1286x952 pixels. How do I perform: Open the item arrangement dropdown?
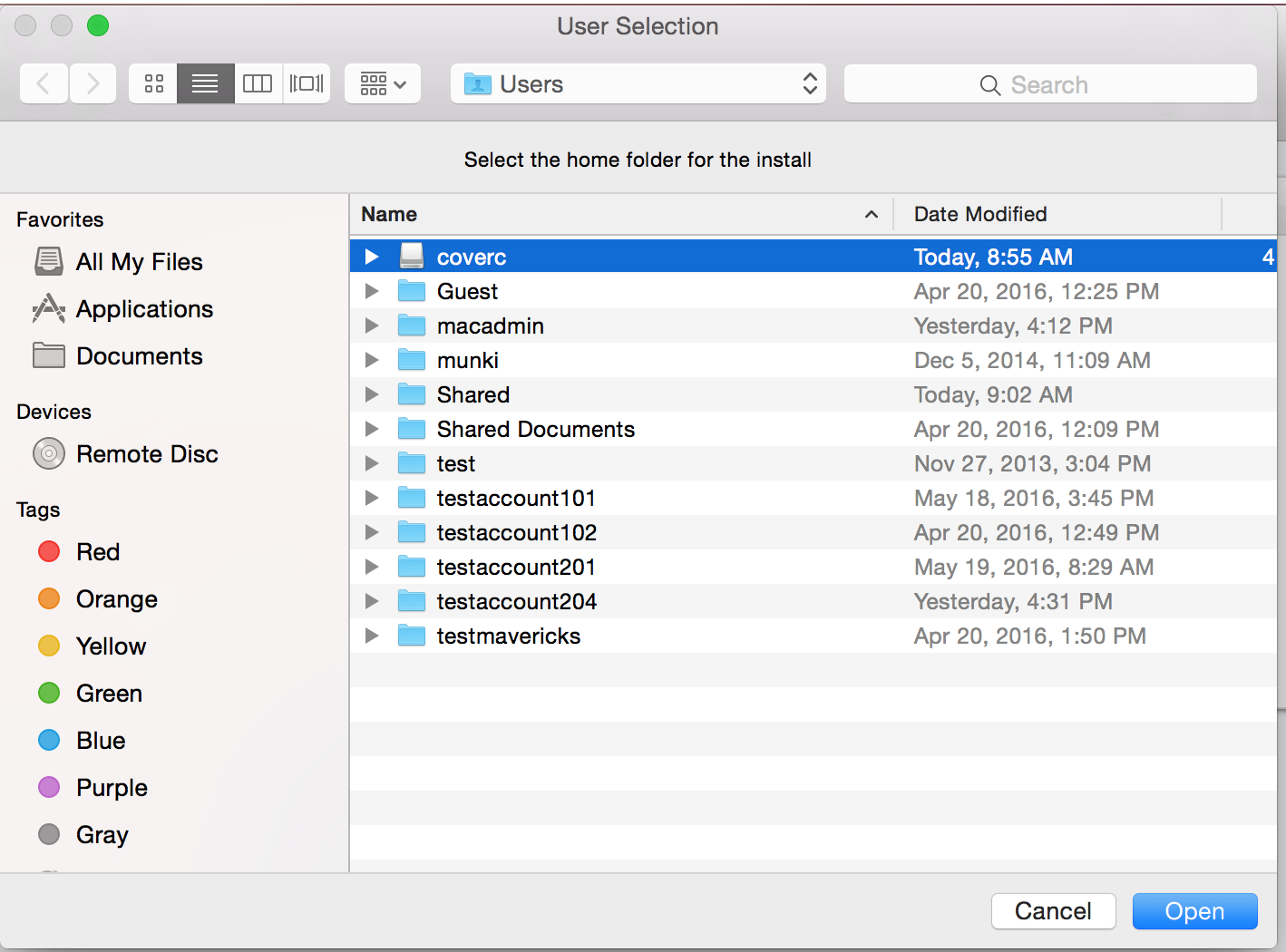[x=382, y=84]
